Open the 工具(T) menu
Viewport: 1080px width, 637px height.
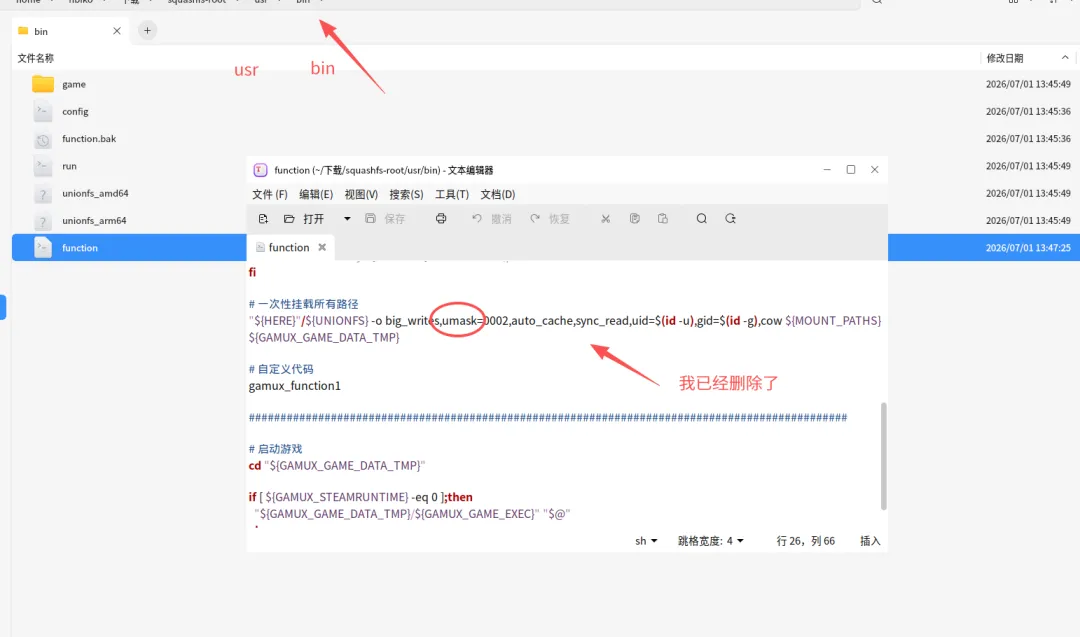(x=452, y=194)
